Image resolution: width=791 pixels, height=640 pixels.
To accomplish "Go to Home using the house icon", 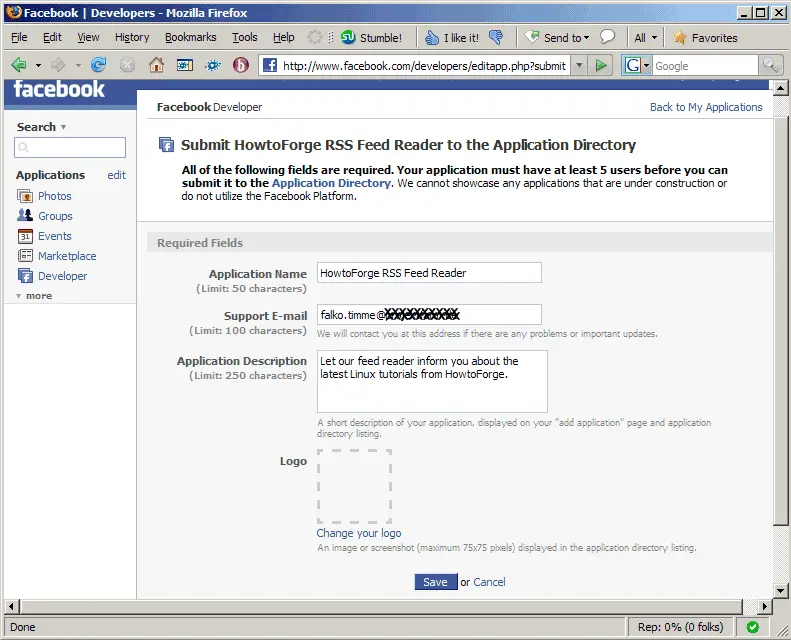I will point(156,65).
